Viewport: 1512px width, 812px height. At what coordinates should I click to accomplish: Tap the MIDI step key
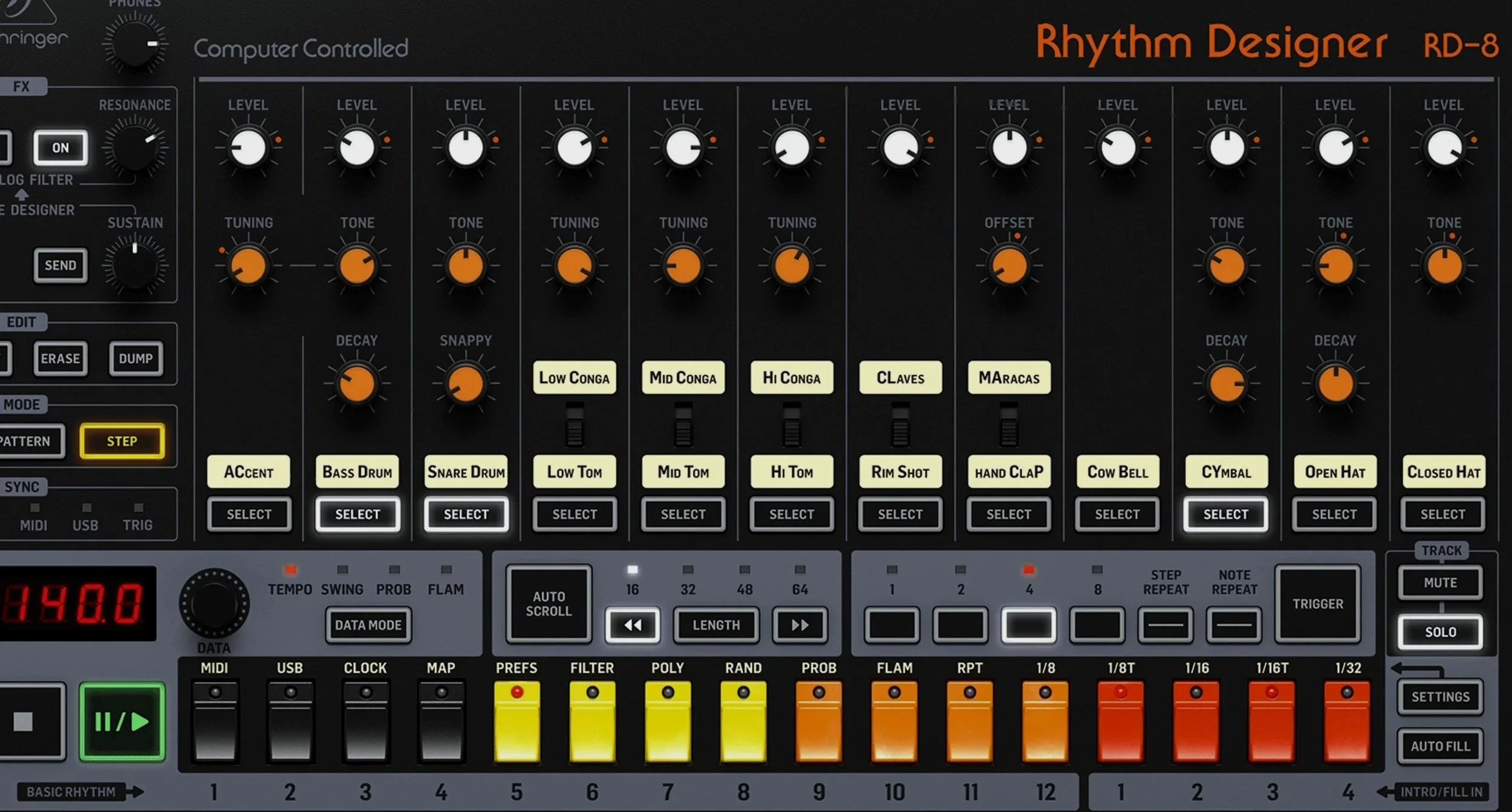(216, 719)
